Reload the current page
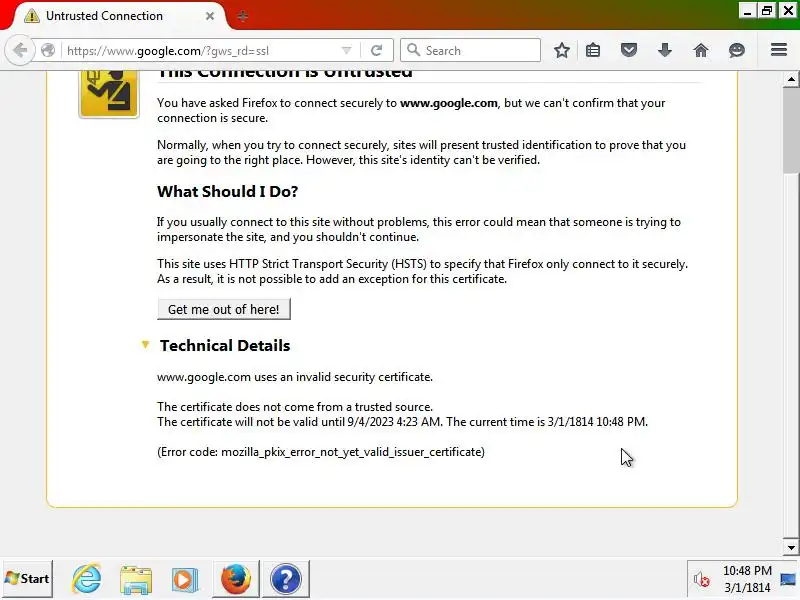Viewport: 800px width, 600px height. (377, 51)
